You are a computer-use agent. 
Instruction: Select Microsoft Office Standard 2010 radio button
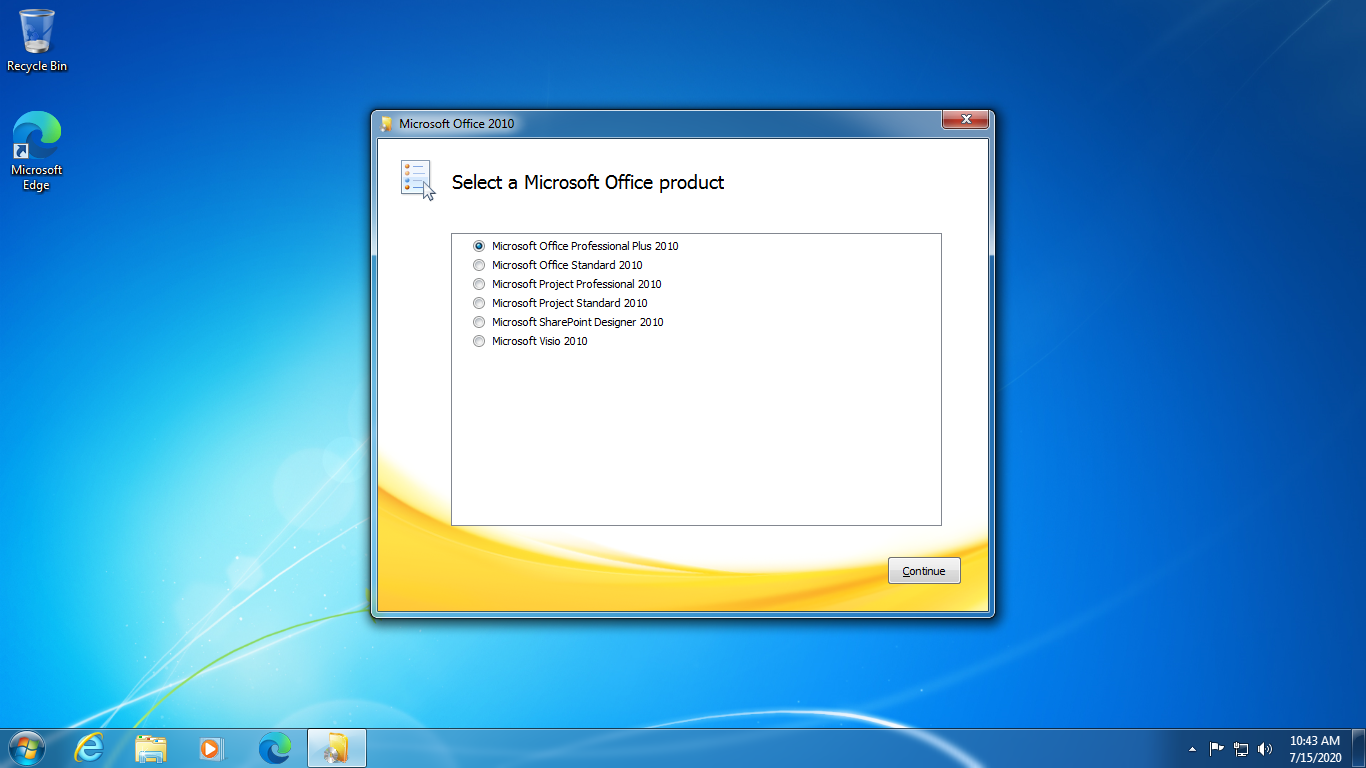pyautogui.click(x=479, y=265)
